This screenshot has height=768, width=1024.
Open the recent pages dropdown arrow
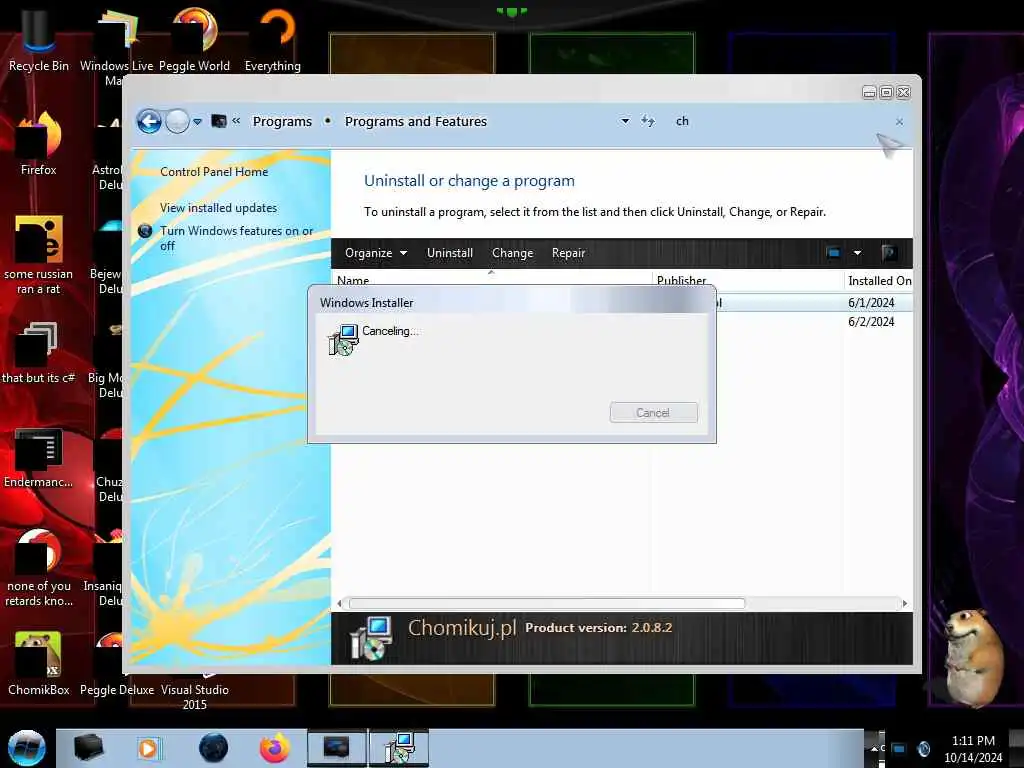click(197, 121)
